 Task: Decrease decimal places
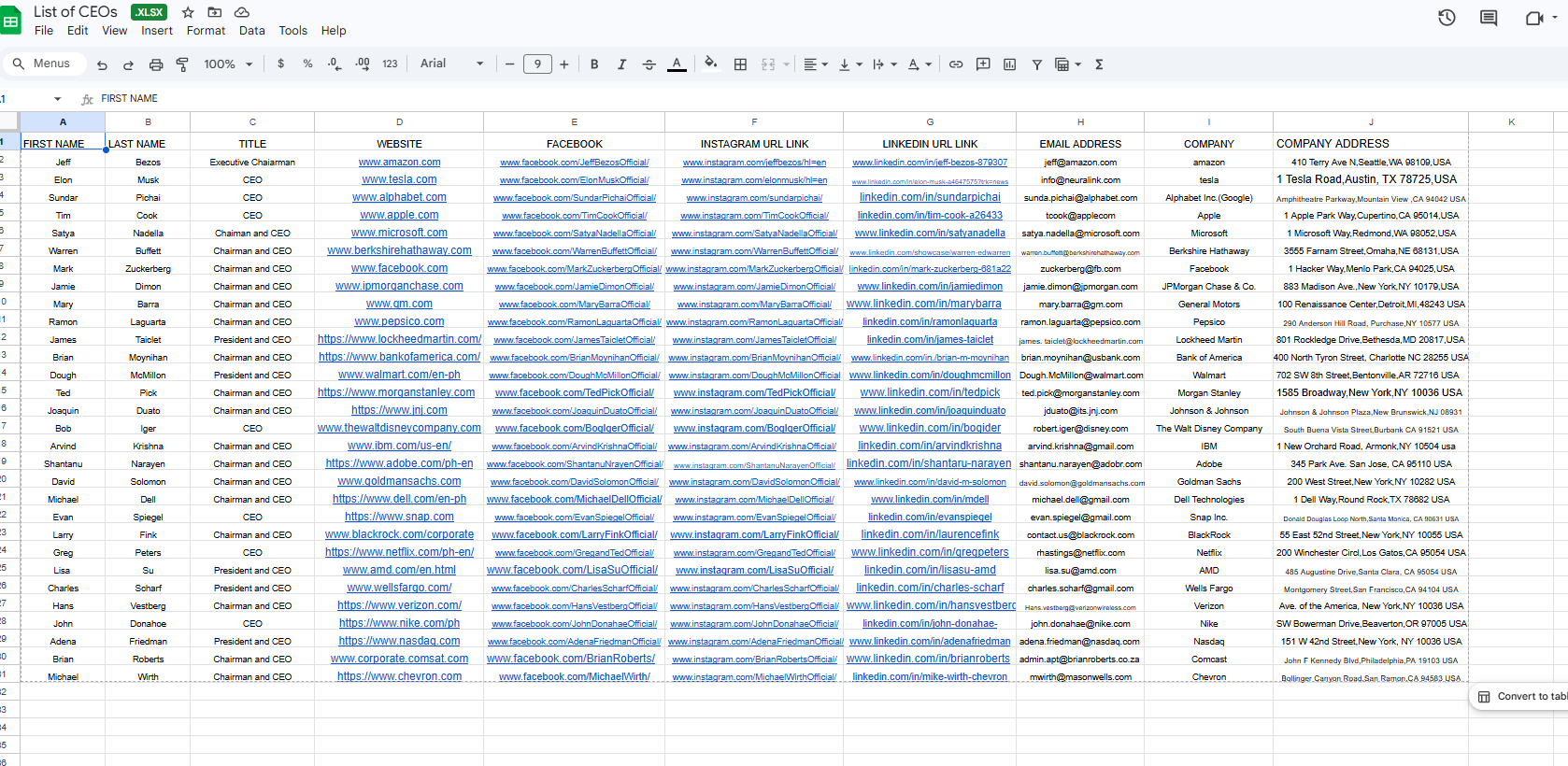click(335, 64)
